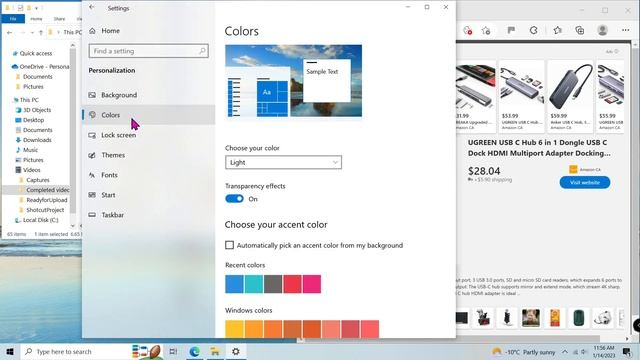Open Quick access in File Explorer

(x=36, y=53)
